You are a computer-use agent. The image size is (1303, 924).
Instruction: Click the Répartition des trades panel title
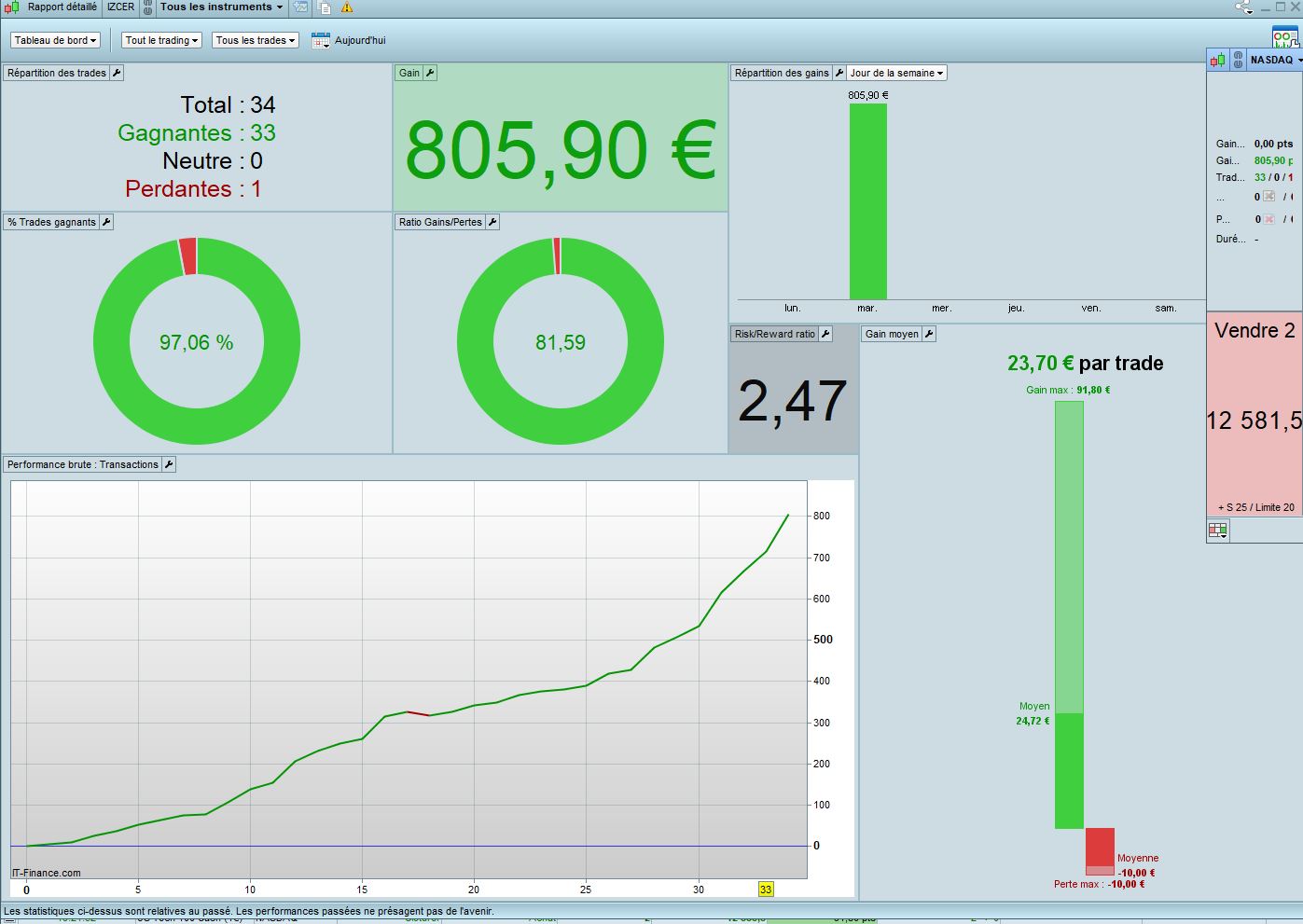point(57,73)
